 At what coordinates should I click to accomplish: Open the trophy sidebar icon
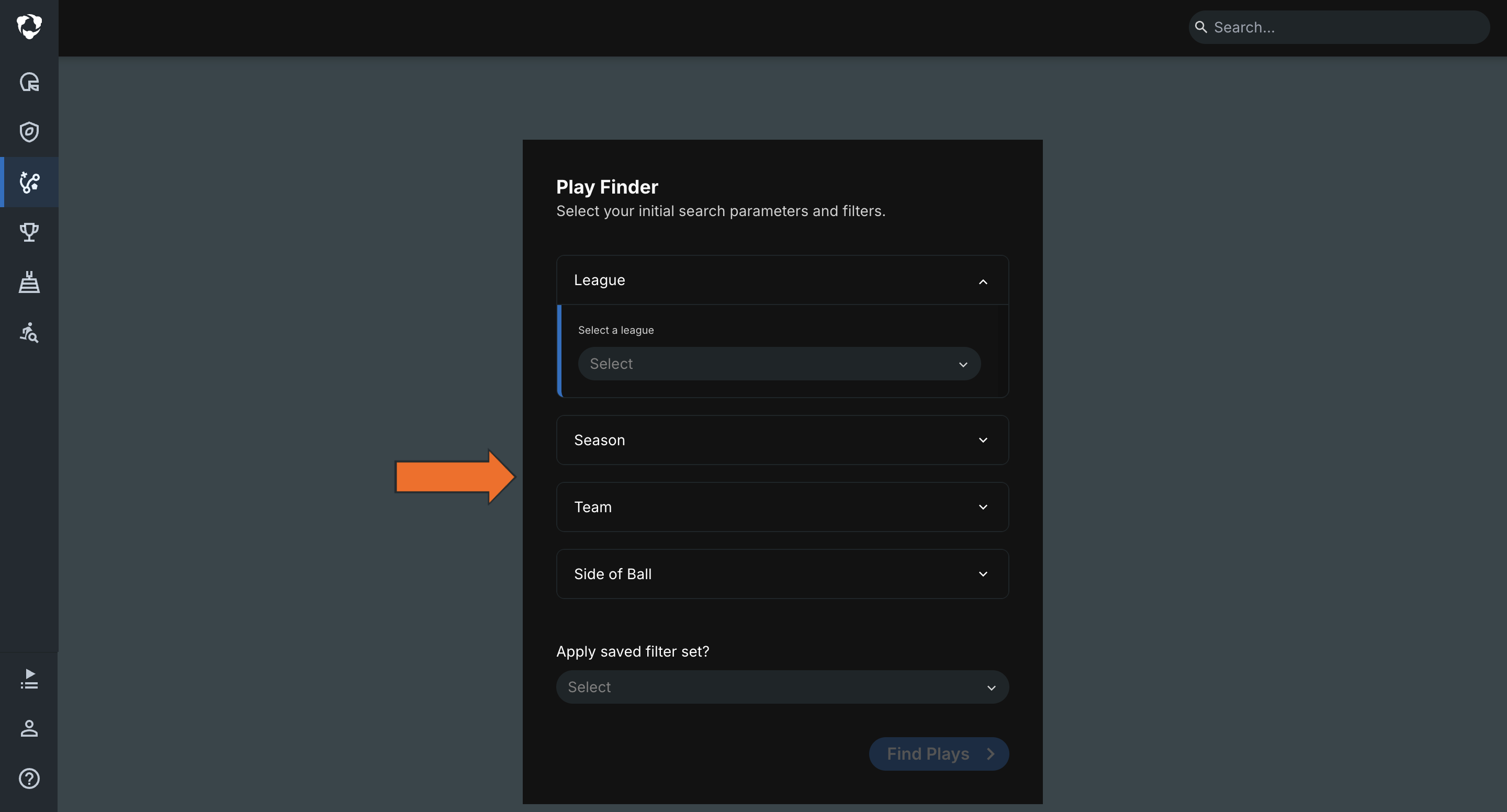click(x=29, y=232)
